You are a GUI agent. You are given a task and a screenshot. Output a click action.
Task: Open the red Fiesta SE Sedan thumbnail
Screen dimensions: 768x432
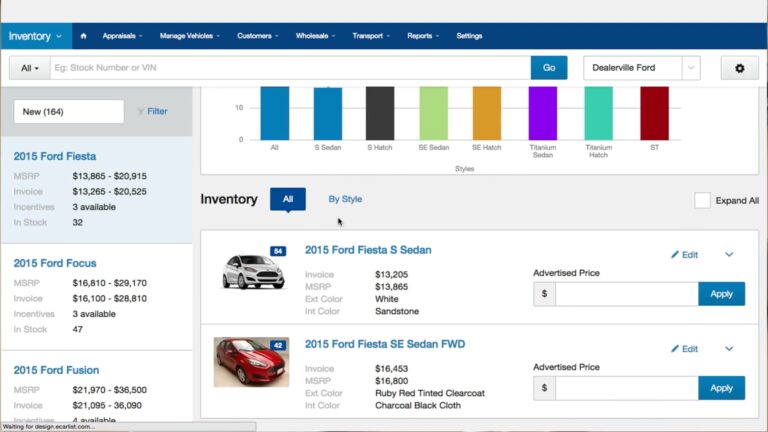[251, 362]
